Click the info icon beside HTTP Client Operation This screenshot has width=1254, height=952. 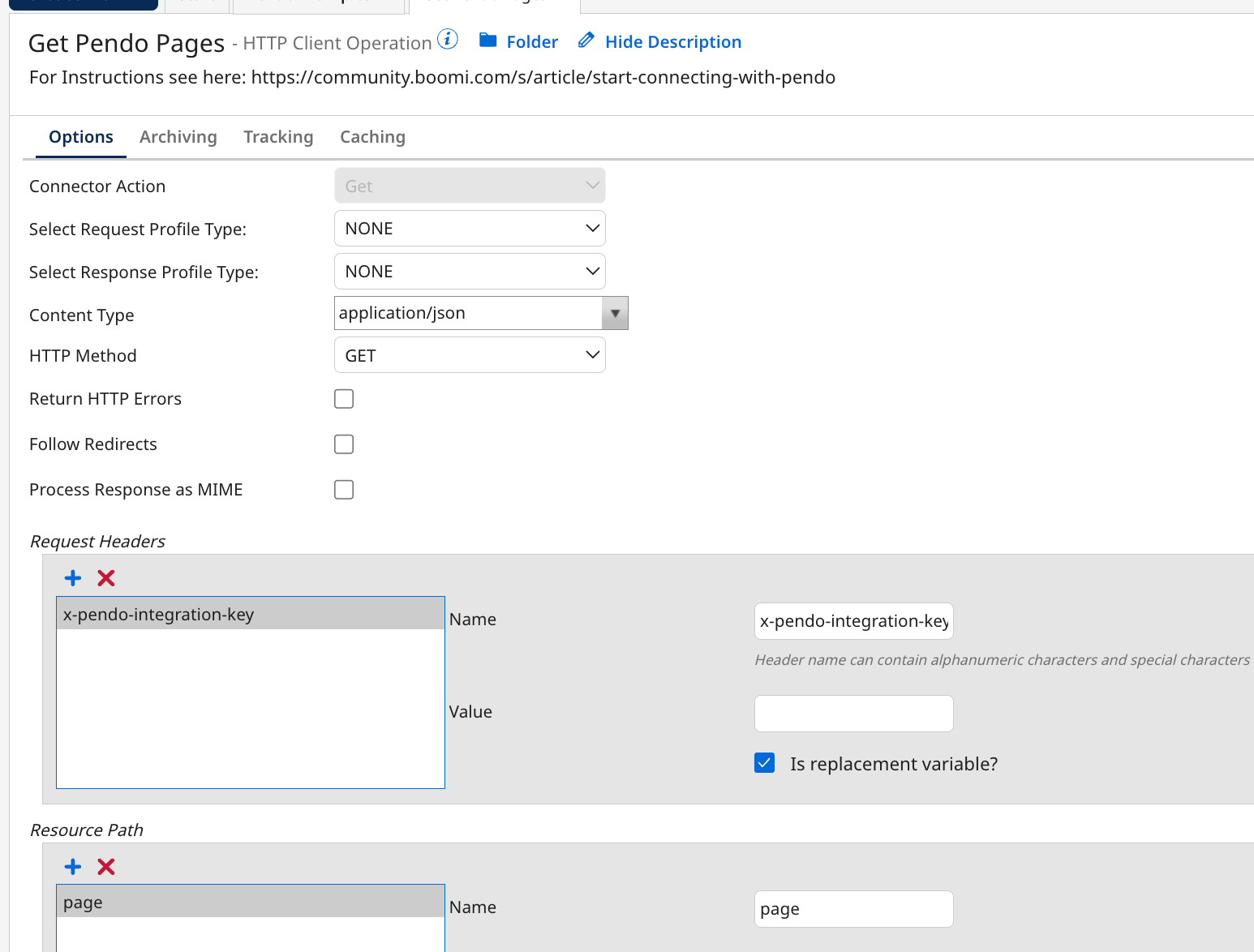click(x=448, y=39)
